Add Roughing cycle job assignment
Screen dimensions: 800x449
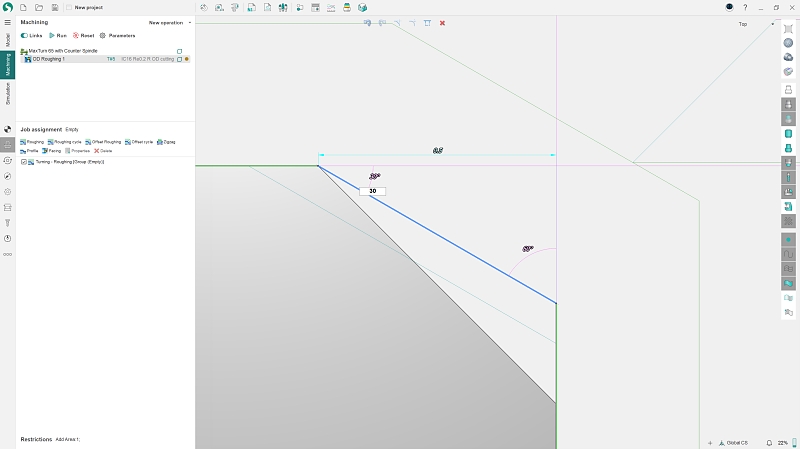click(x=64, y=142)
